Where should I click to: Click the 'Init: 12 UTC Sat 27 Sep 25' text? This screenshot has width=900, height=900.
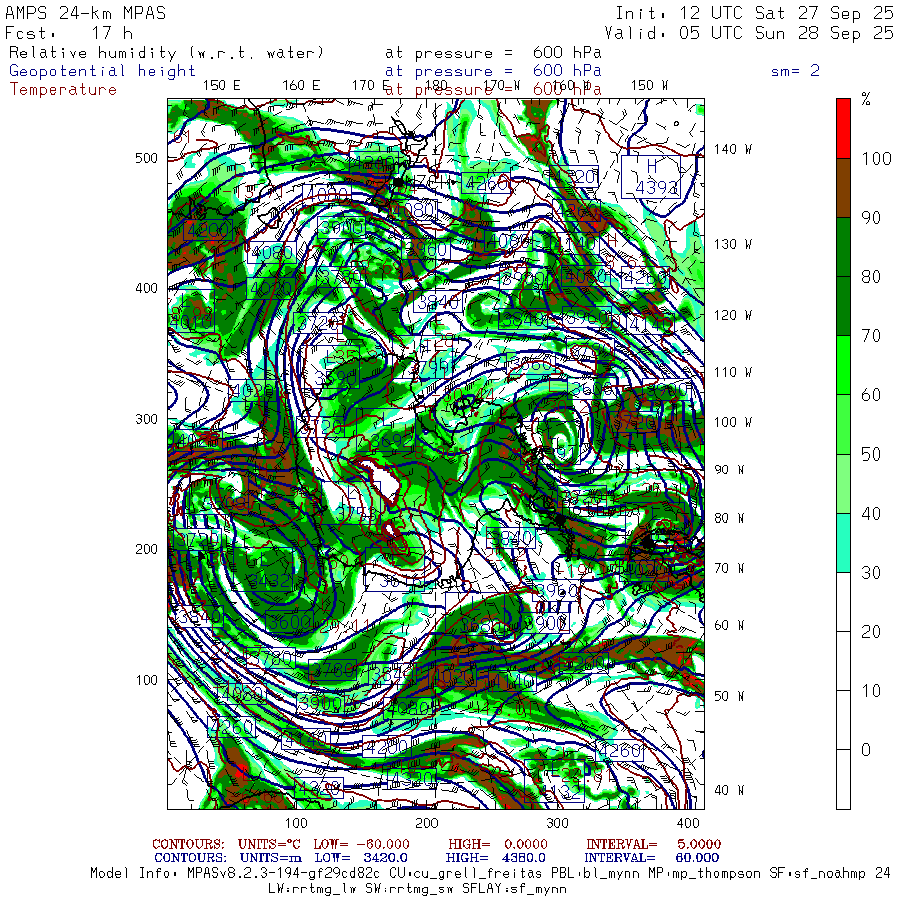pyautogui.click(x=754, y=14)
